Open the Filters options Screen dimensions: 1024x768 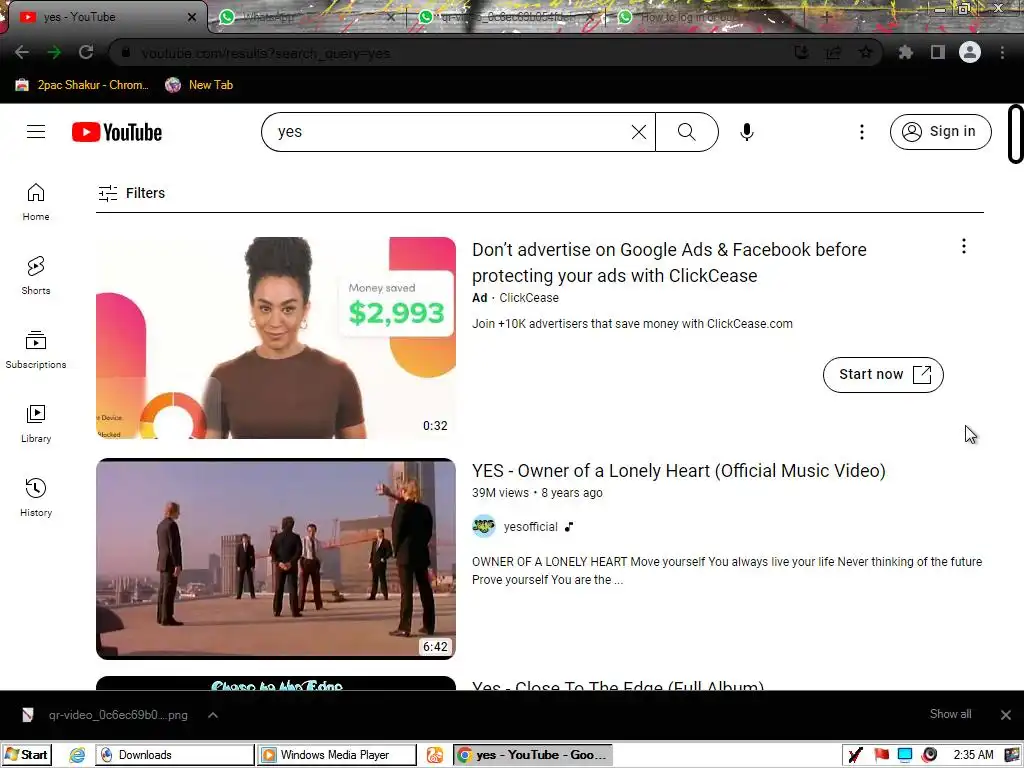[x=131, y=193]
